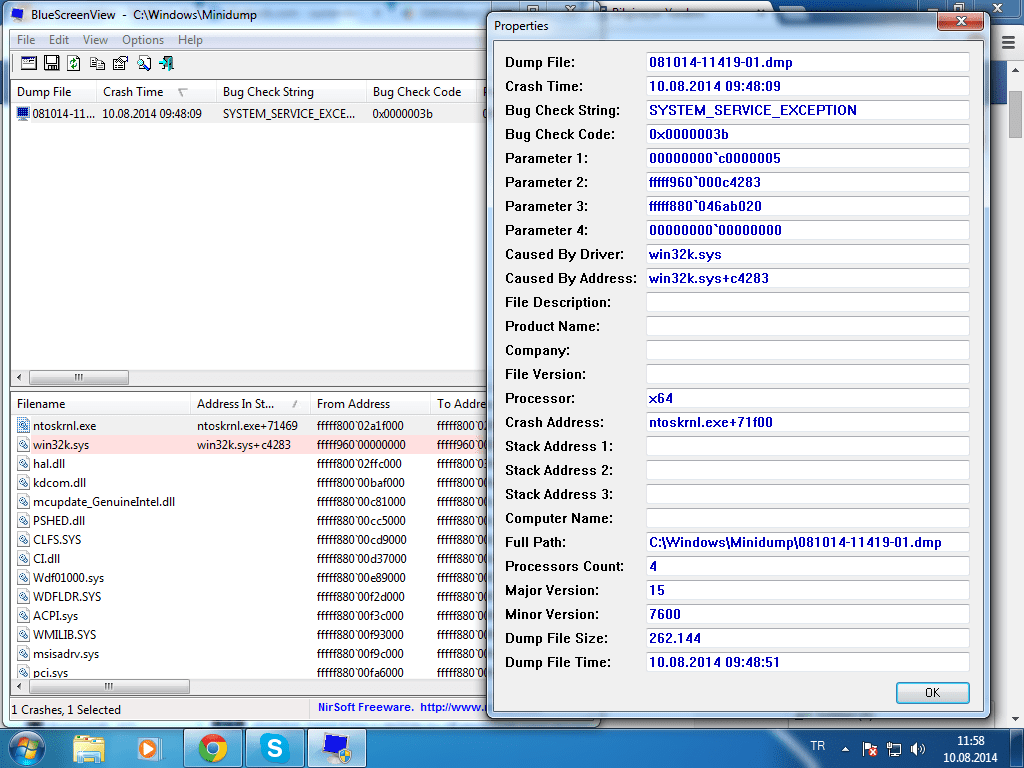The height and width of the screenshot is (768, 1024).
Task: Click the Caused By Driver field
Action: tap(807, 254)
